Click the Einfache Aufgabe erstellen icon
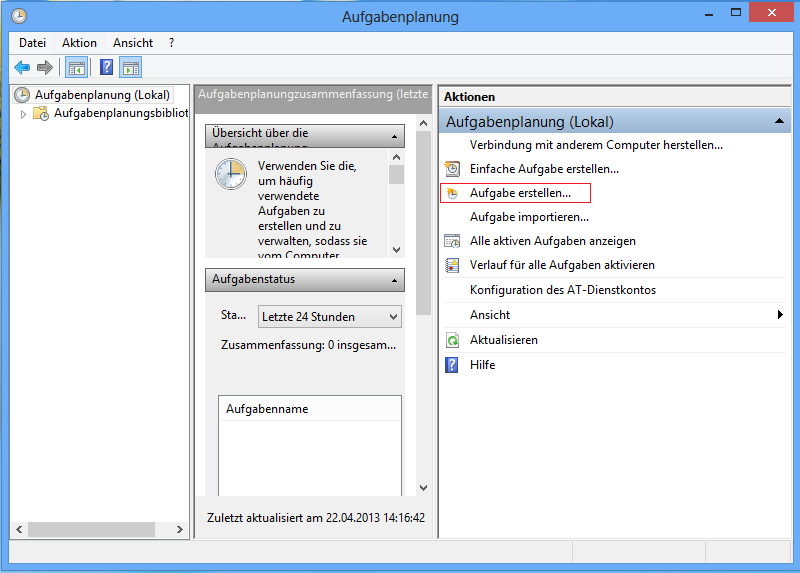 [x=452, y=168]
